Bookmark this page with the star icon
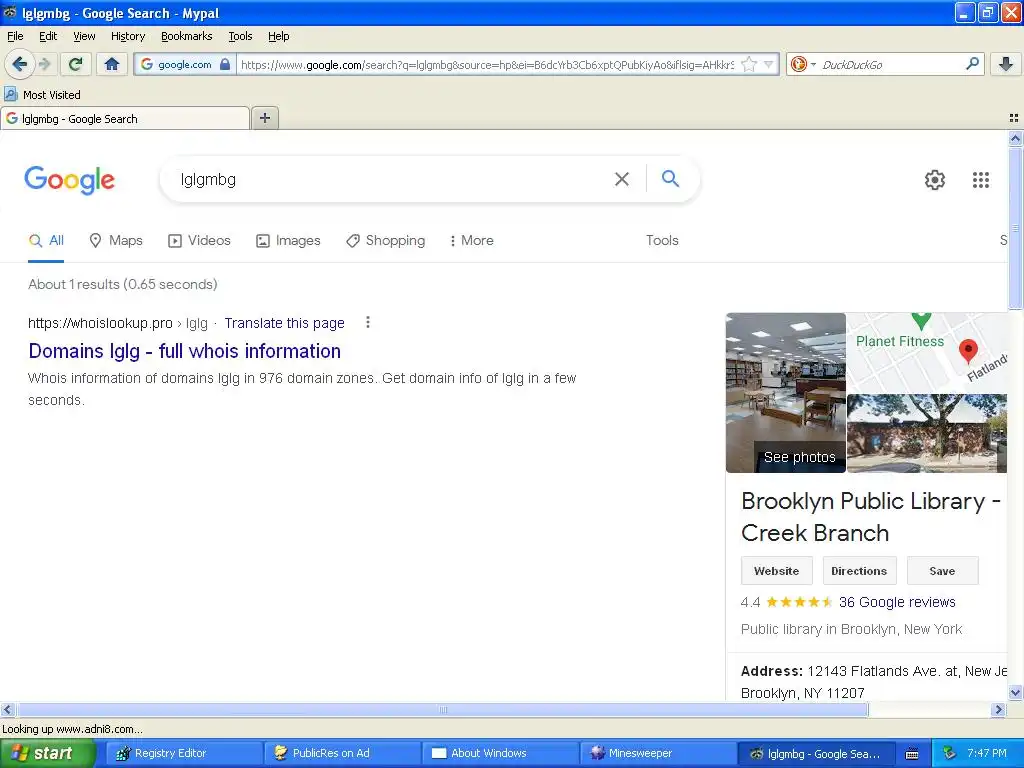The height and width of the screenshot is (768, 1024). 749,64
